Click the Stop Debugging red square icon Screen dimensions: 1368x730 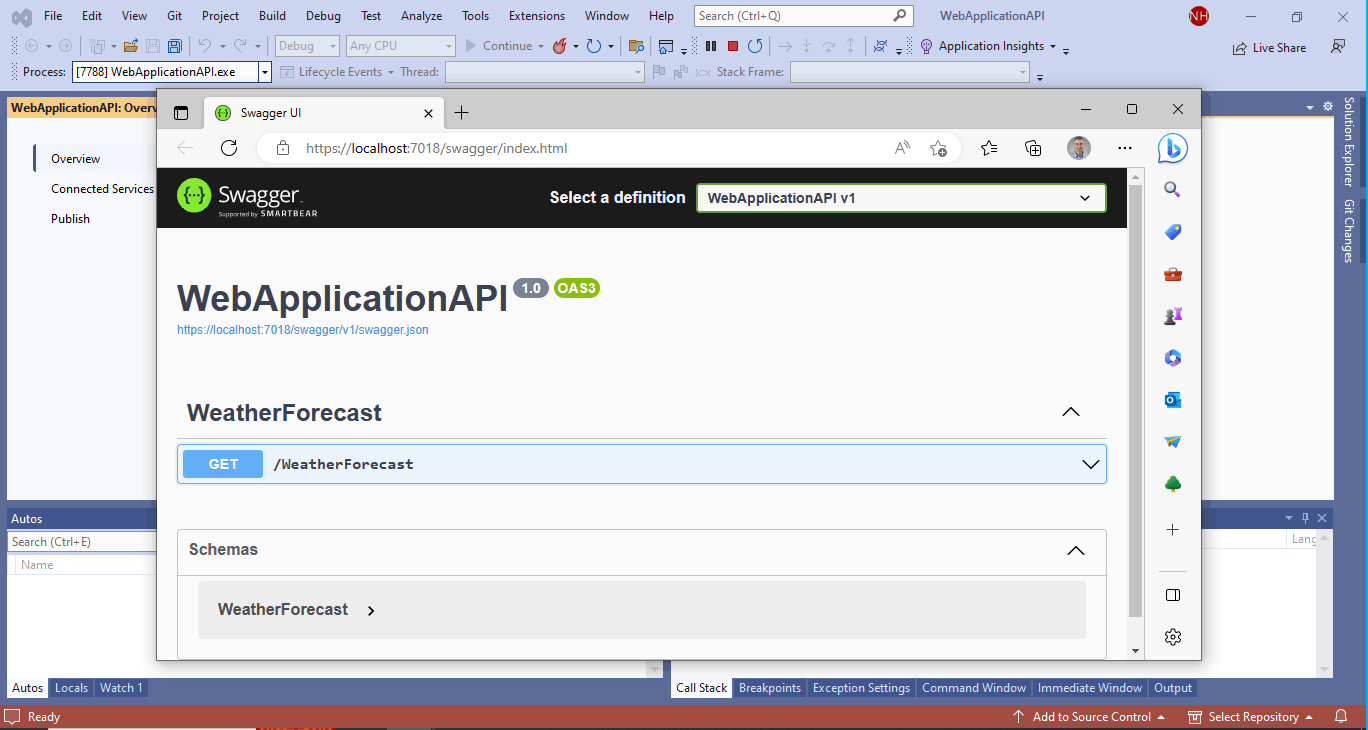click(x=733, y=46)
